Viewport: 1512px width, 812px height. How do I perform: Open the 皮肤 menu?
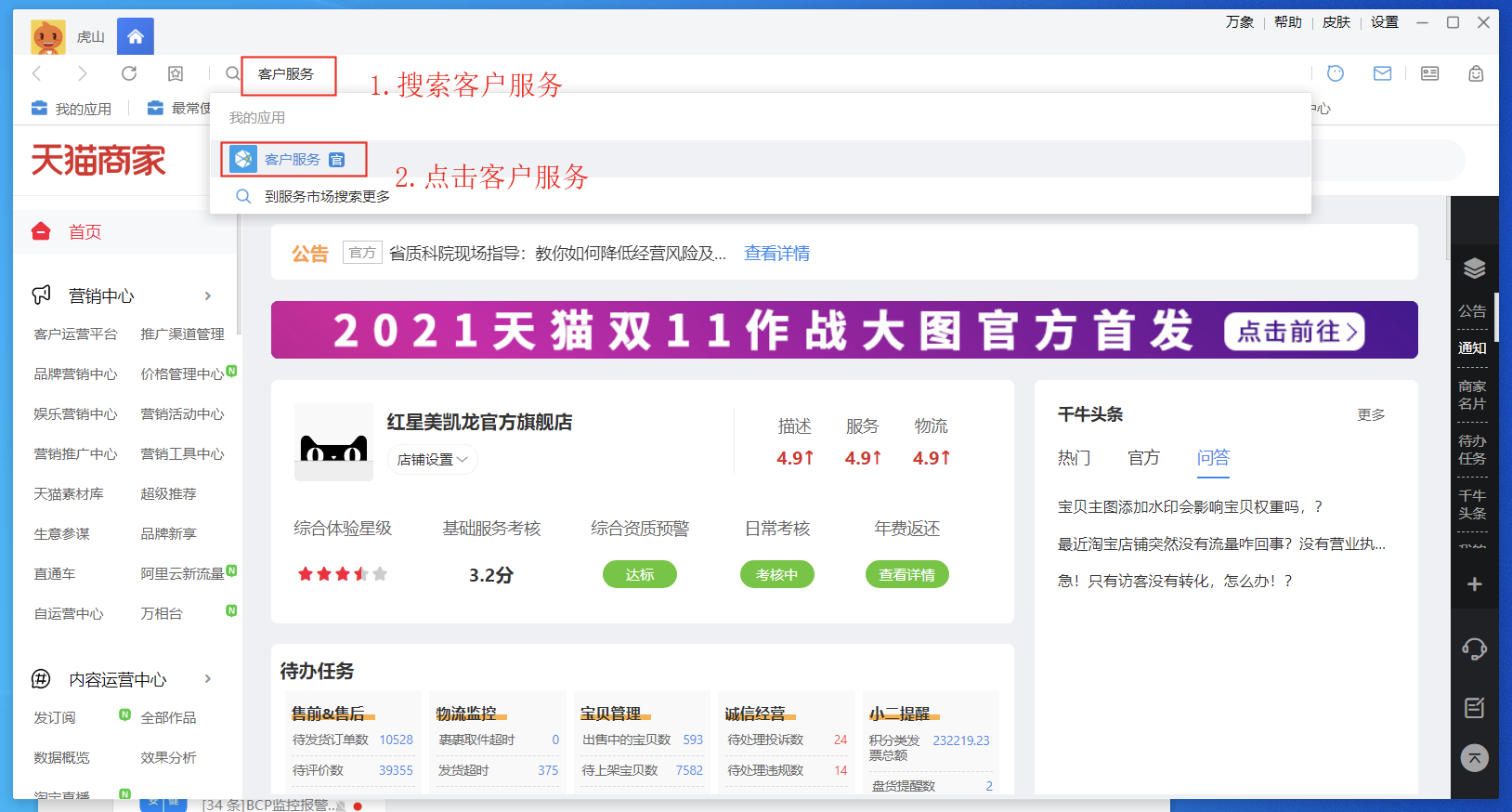point(1336,22)
